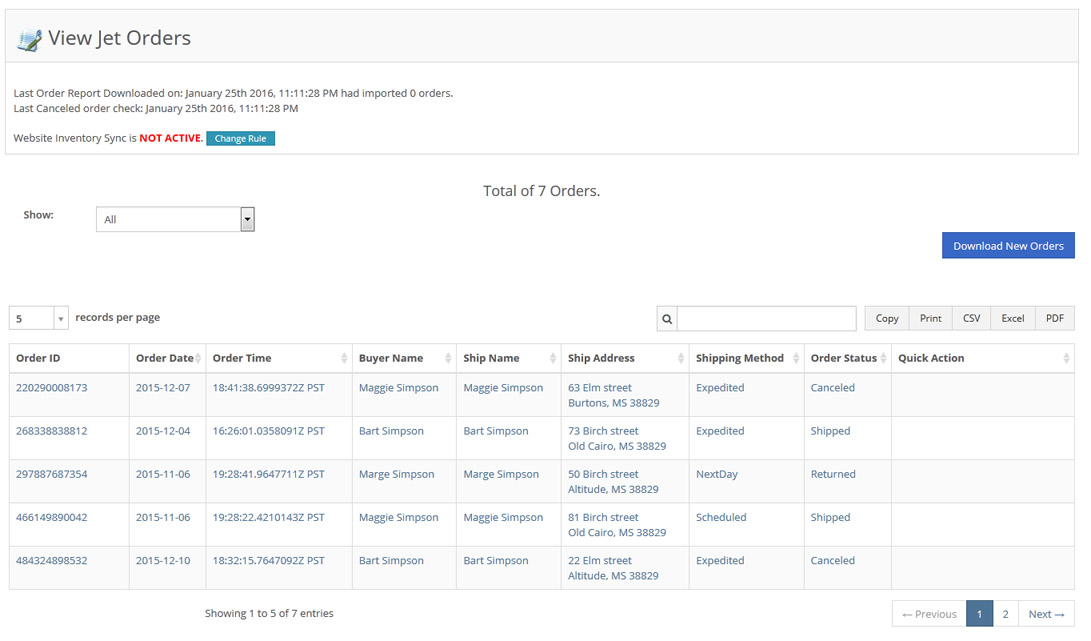Open order 466149890042

(x=51, y=517)
